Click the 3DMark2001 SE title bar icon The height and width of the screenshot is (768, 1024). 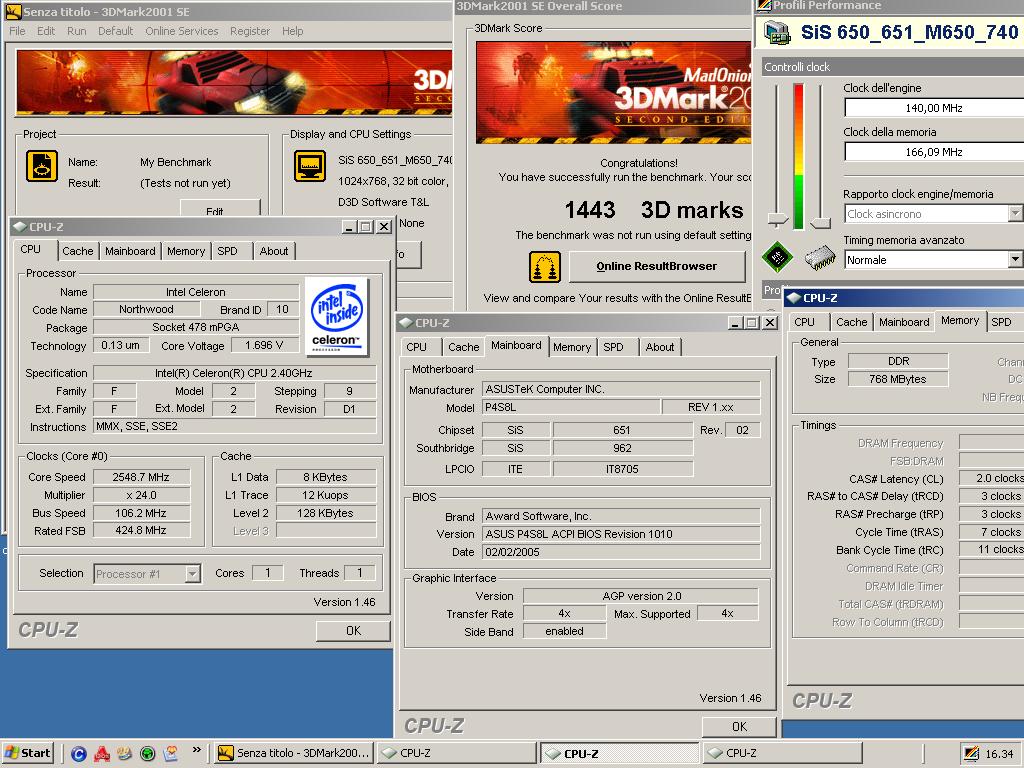[13, 12]
